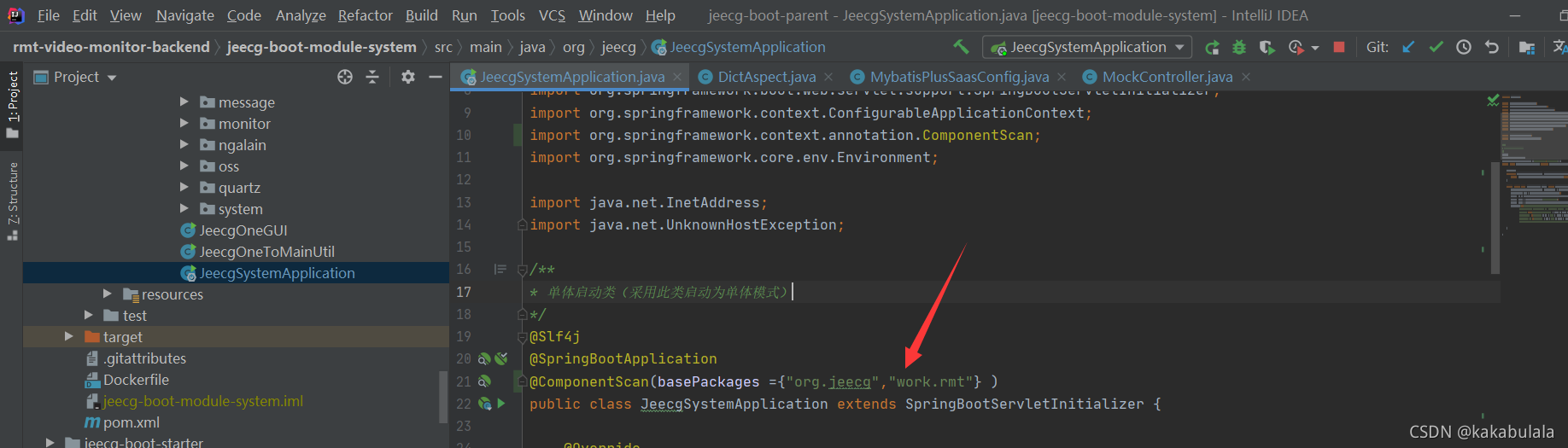Open the Z: Structure side tool window

tap(12, 201)
